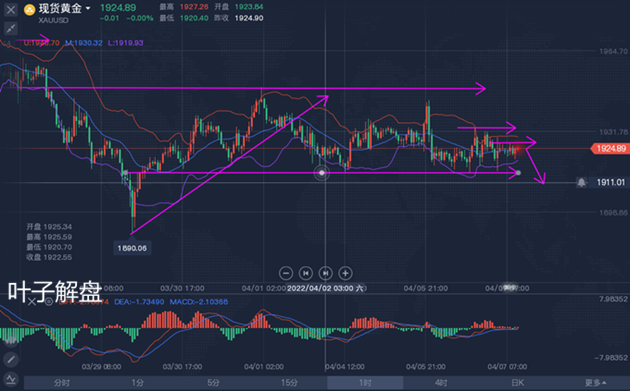Click the shrink/collapse fullscreen icon
Image resolution: width=630 pixels, height=391 pixels.
tap(11, 28)
